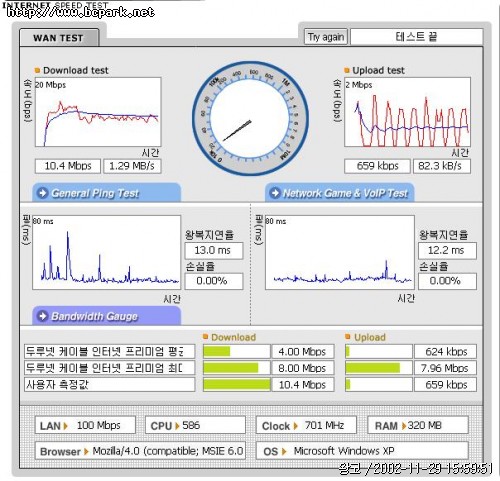Click the CPU 586 info box
This screenshot has width=500, height=481.
[195, 425]
